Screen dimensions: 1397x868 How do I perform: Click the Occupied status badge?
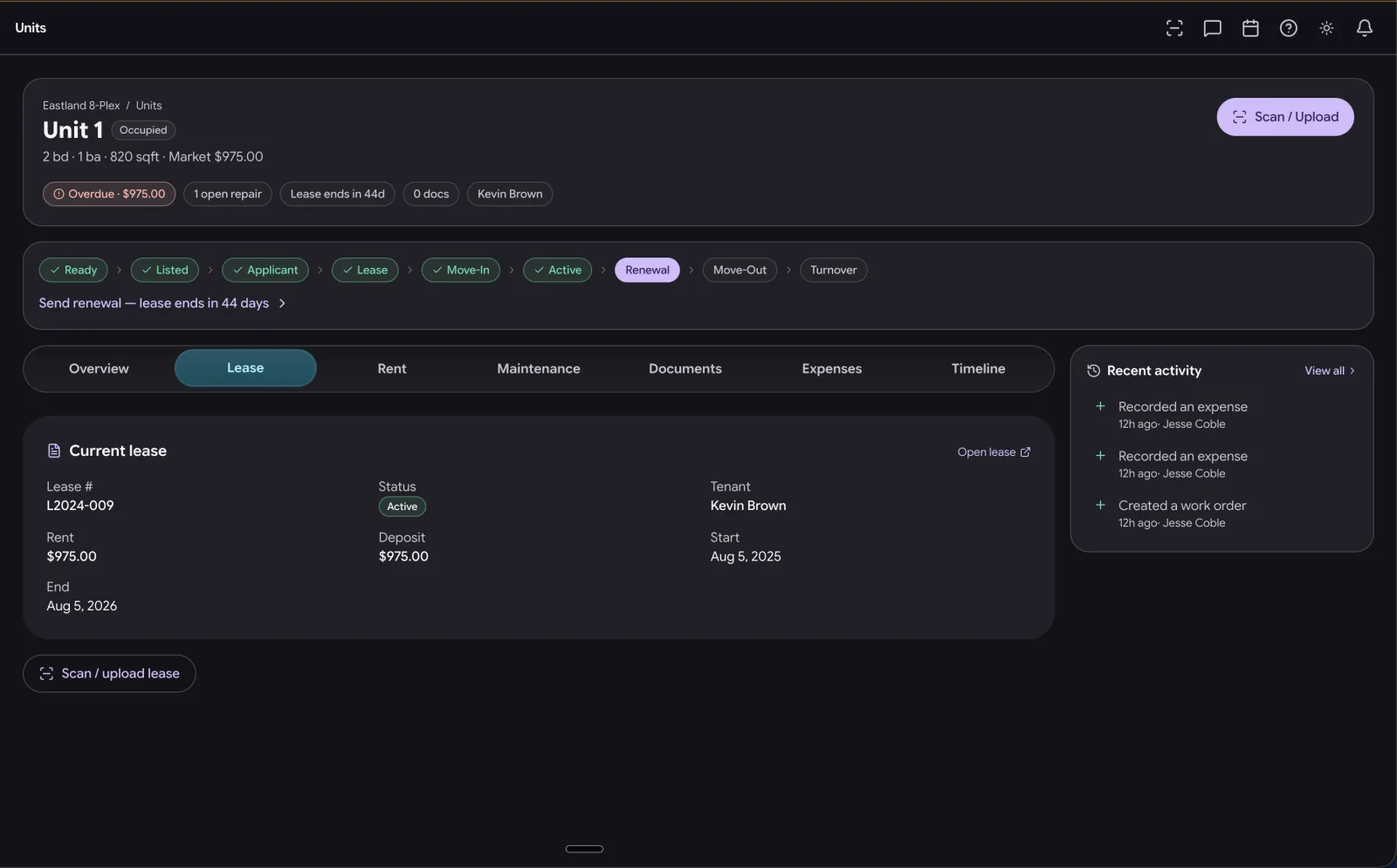143,130
